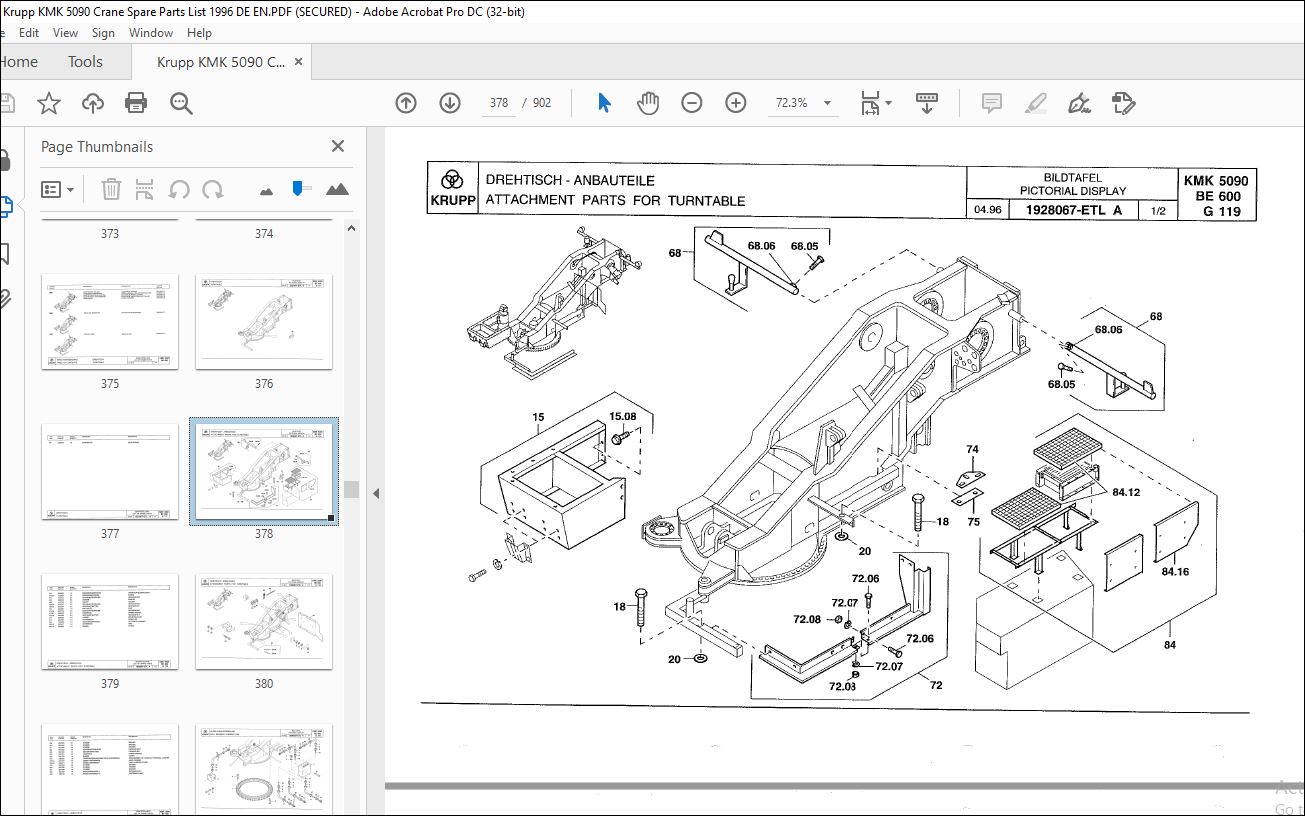
Task: Click the part label '15.08' in the drawing
Action: pyautogui.click(x=622, y=416)
